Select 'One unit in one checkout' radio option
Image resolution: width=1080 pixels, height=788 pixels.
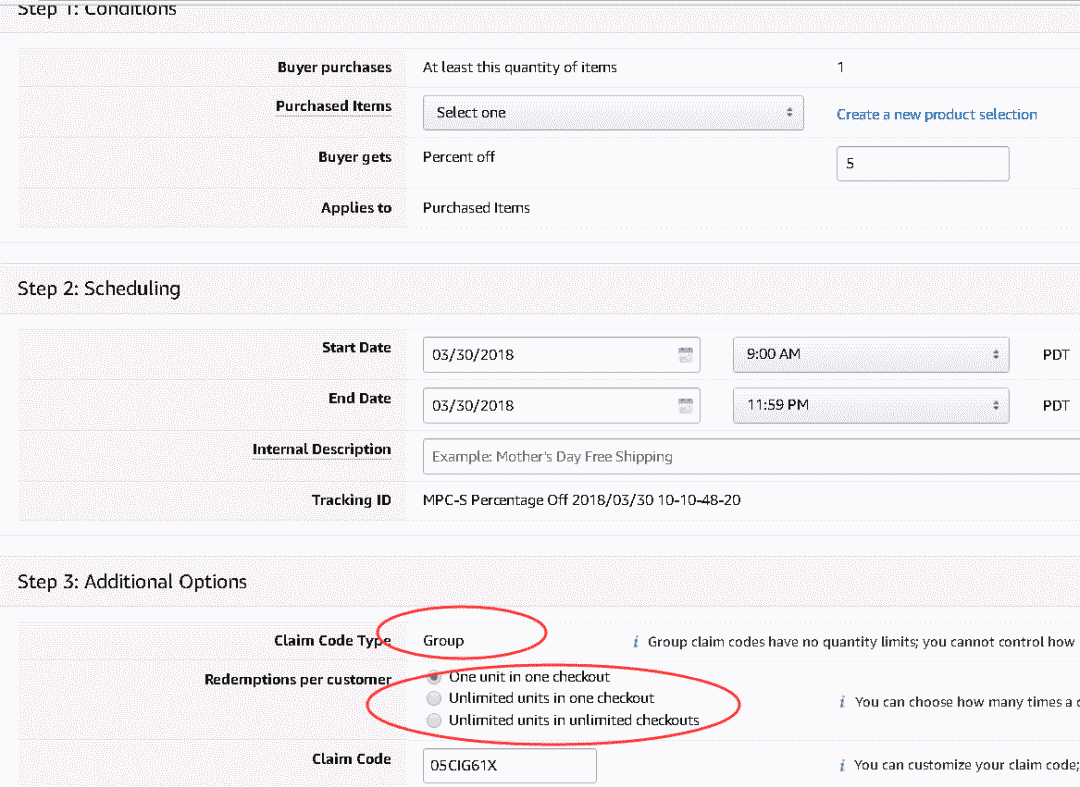434,677
